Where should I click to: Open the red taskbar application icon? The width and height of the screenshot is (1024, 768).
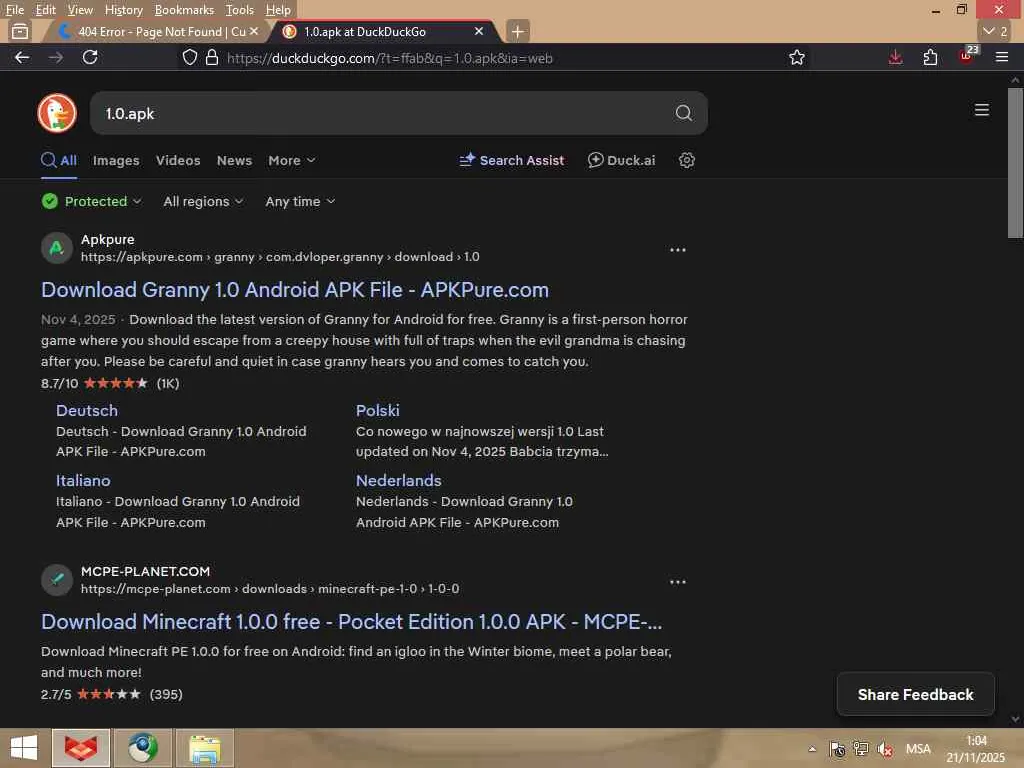coord(81,748)
